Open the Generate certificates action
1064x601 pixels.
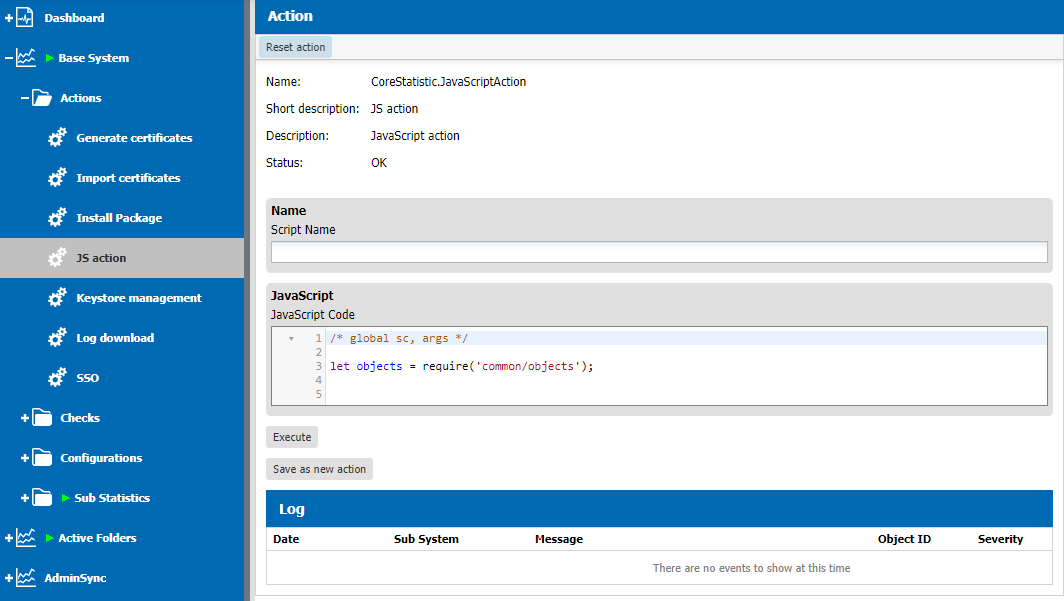point(134,138)
